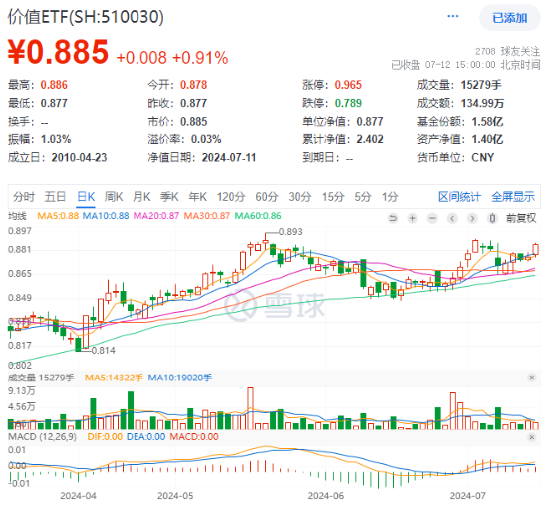Click the 成立日 date 2010-04-23
The width and height of the screenshot is (550, 505).
coord(79,157)
